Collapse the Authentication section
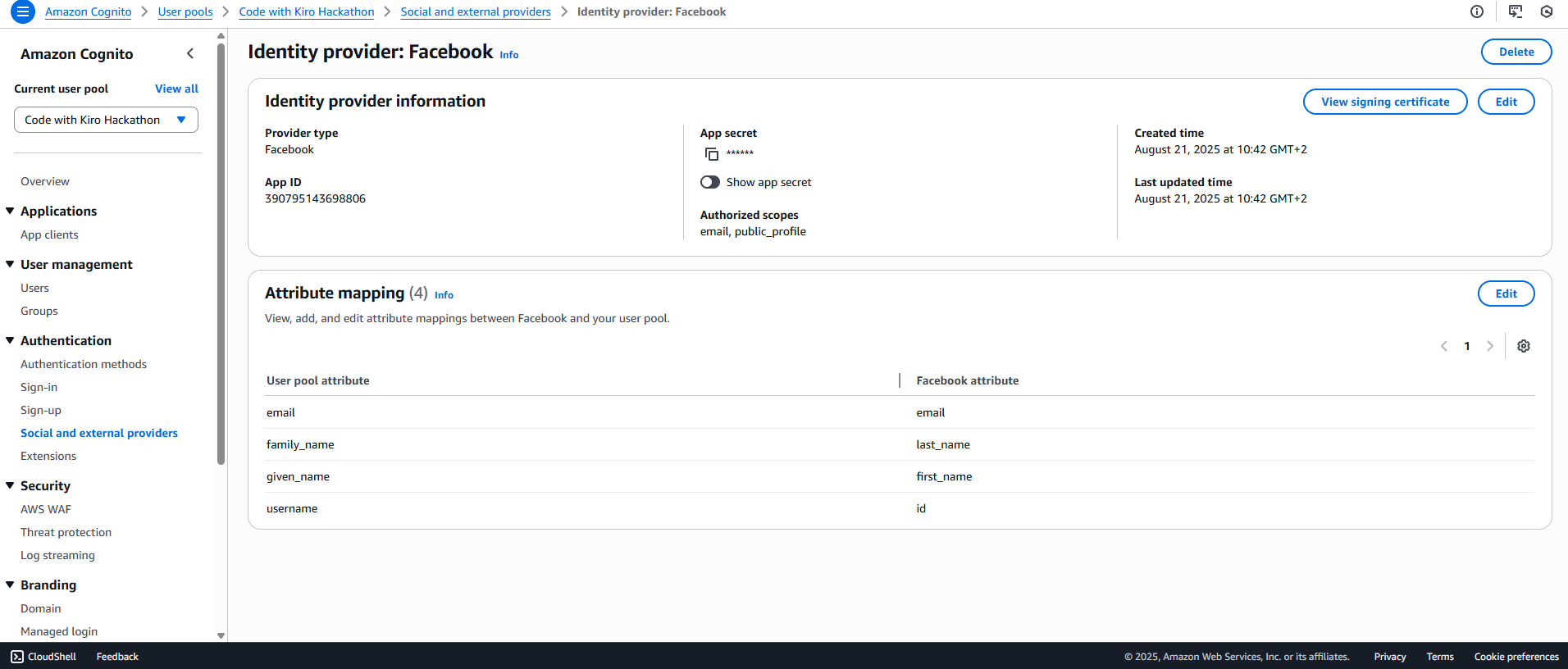Screen dimensions: 1568x669 click(10, 340)
